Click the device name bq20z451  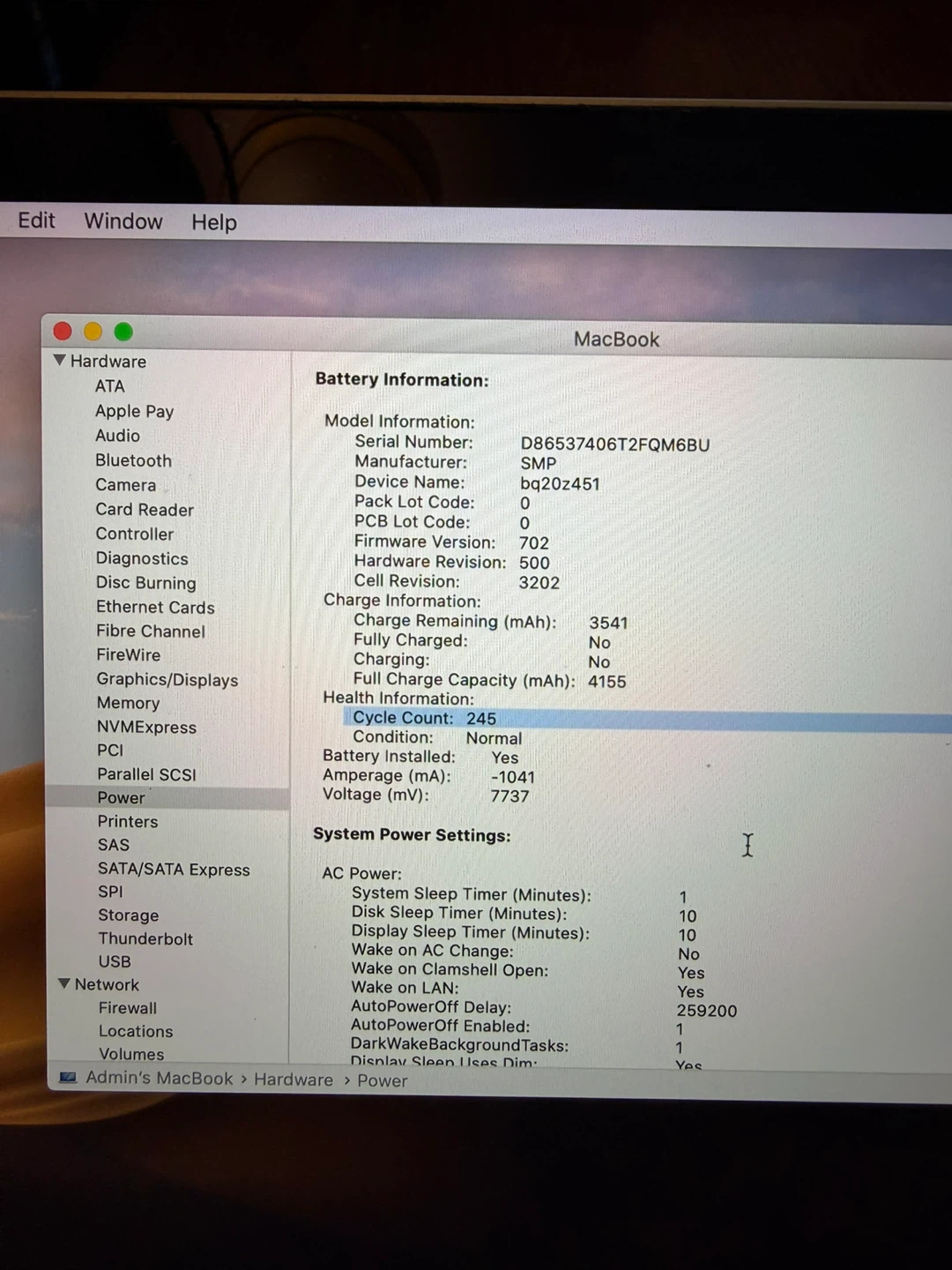point(560,484)
